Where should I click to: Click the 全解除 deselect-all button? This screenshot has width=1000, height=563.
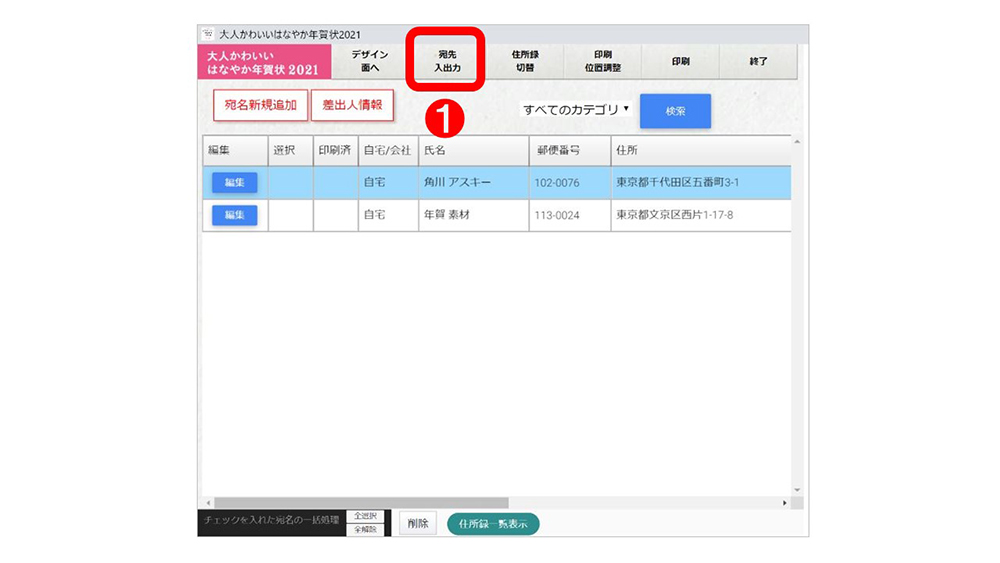click(365, 529)
